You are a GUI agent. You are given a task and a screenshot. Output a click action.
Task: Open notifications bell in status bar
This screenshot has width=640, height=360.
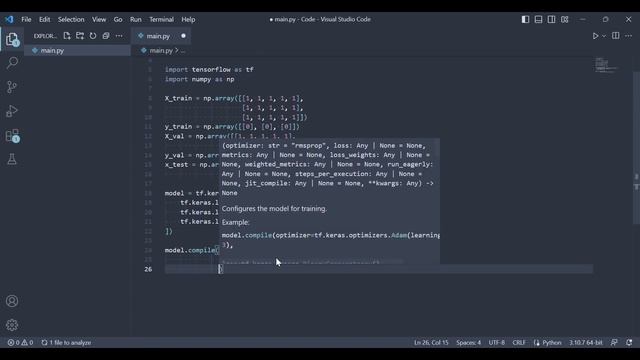point(629,342)
